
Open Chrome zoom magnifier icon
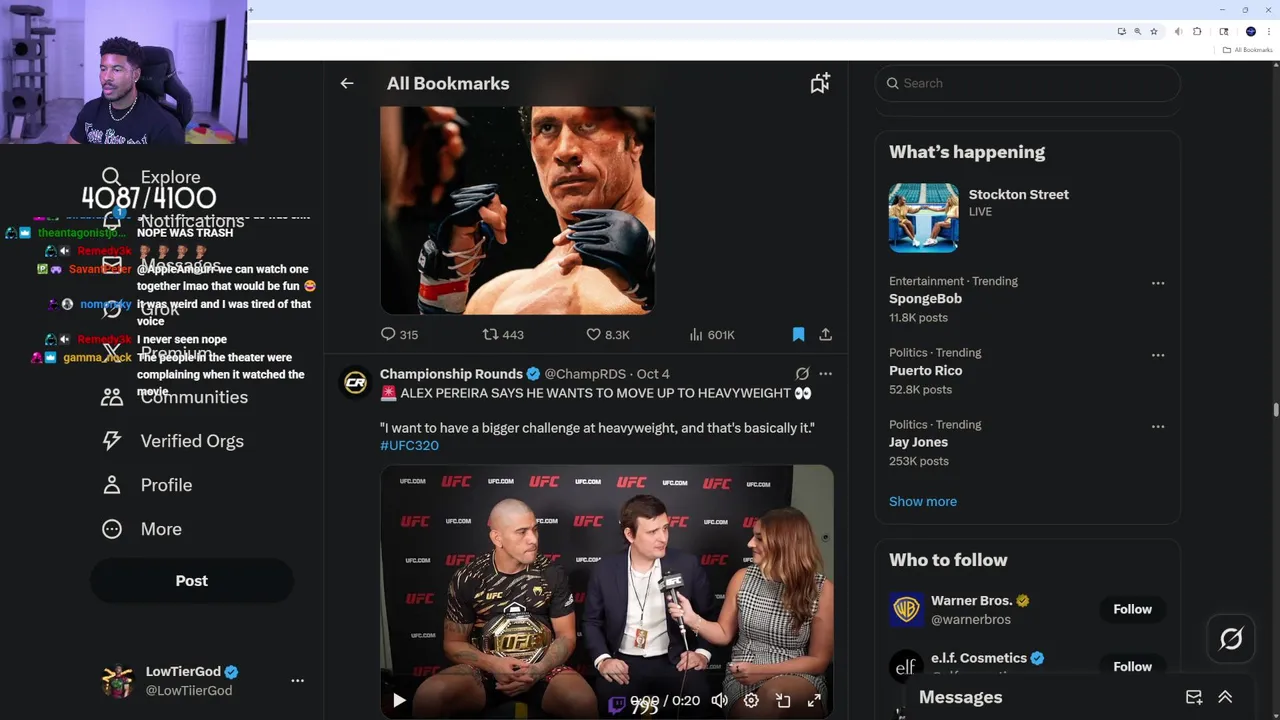(1137, 32)
